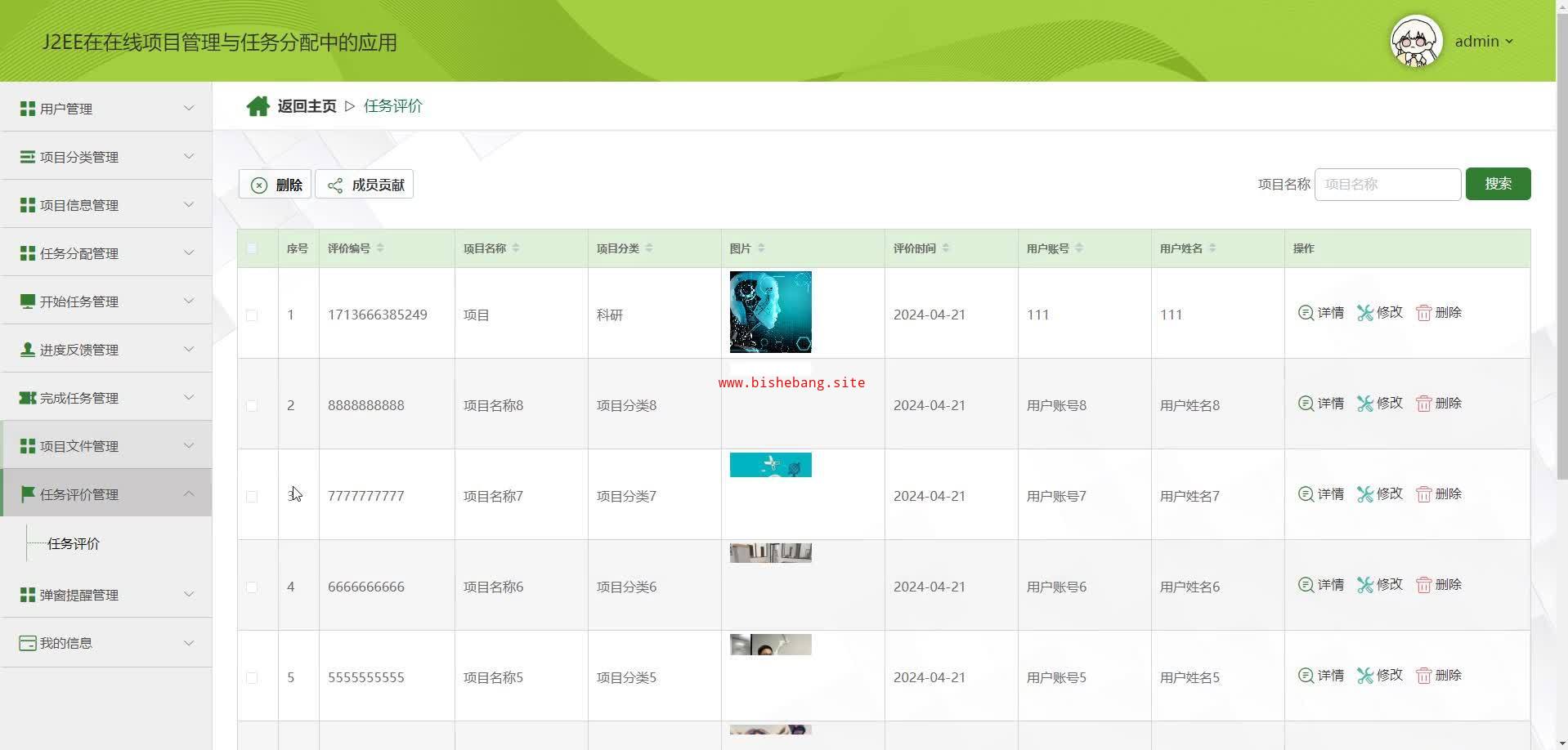Check the box for row 5555555555
Viewport: 1568px width, 750px height.
pos(252,678)
